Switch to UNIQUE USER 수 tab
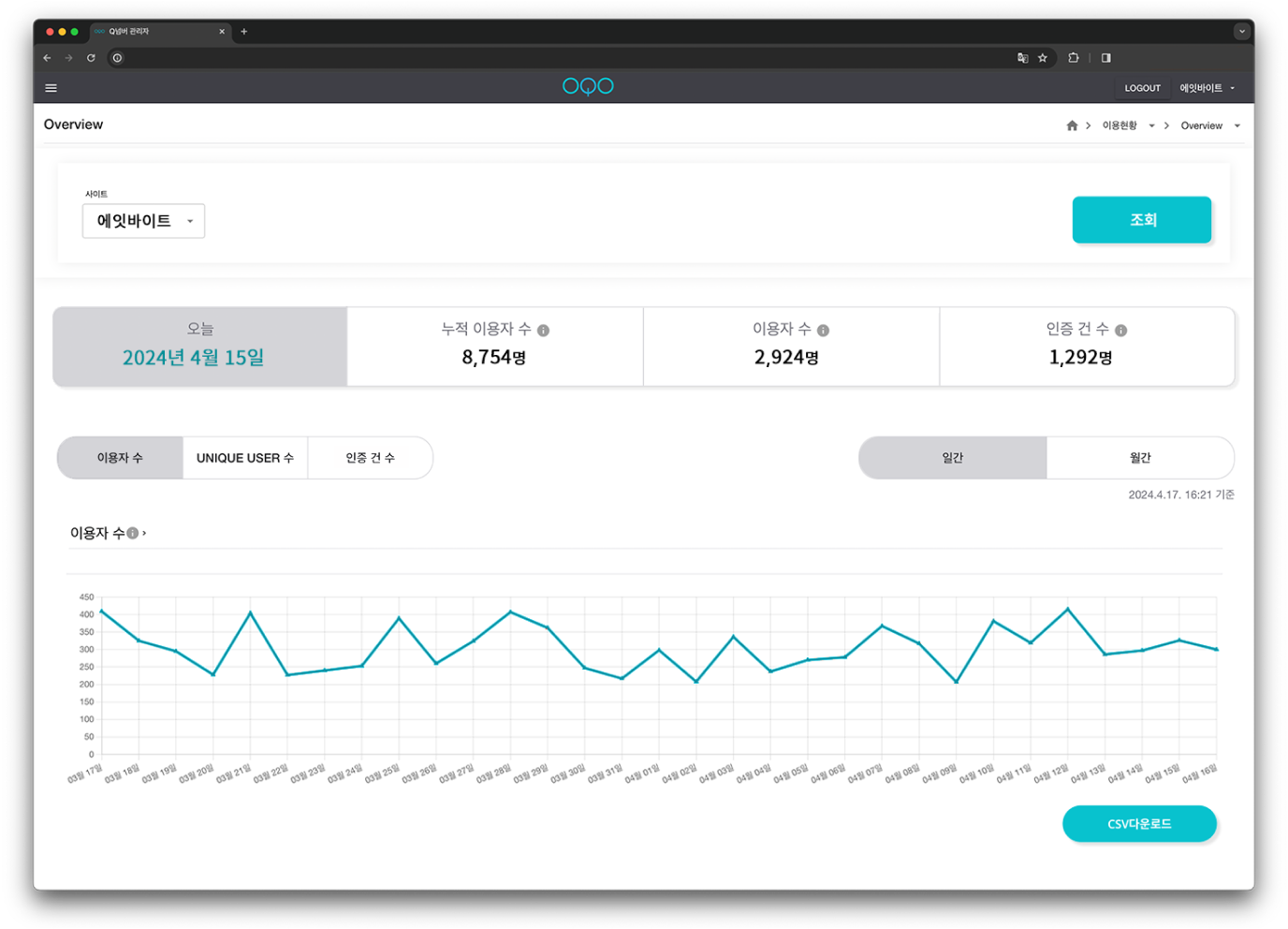The height and width of the screenshot is (929, 1288). click(244, 458)
